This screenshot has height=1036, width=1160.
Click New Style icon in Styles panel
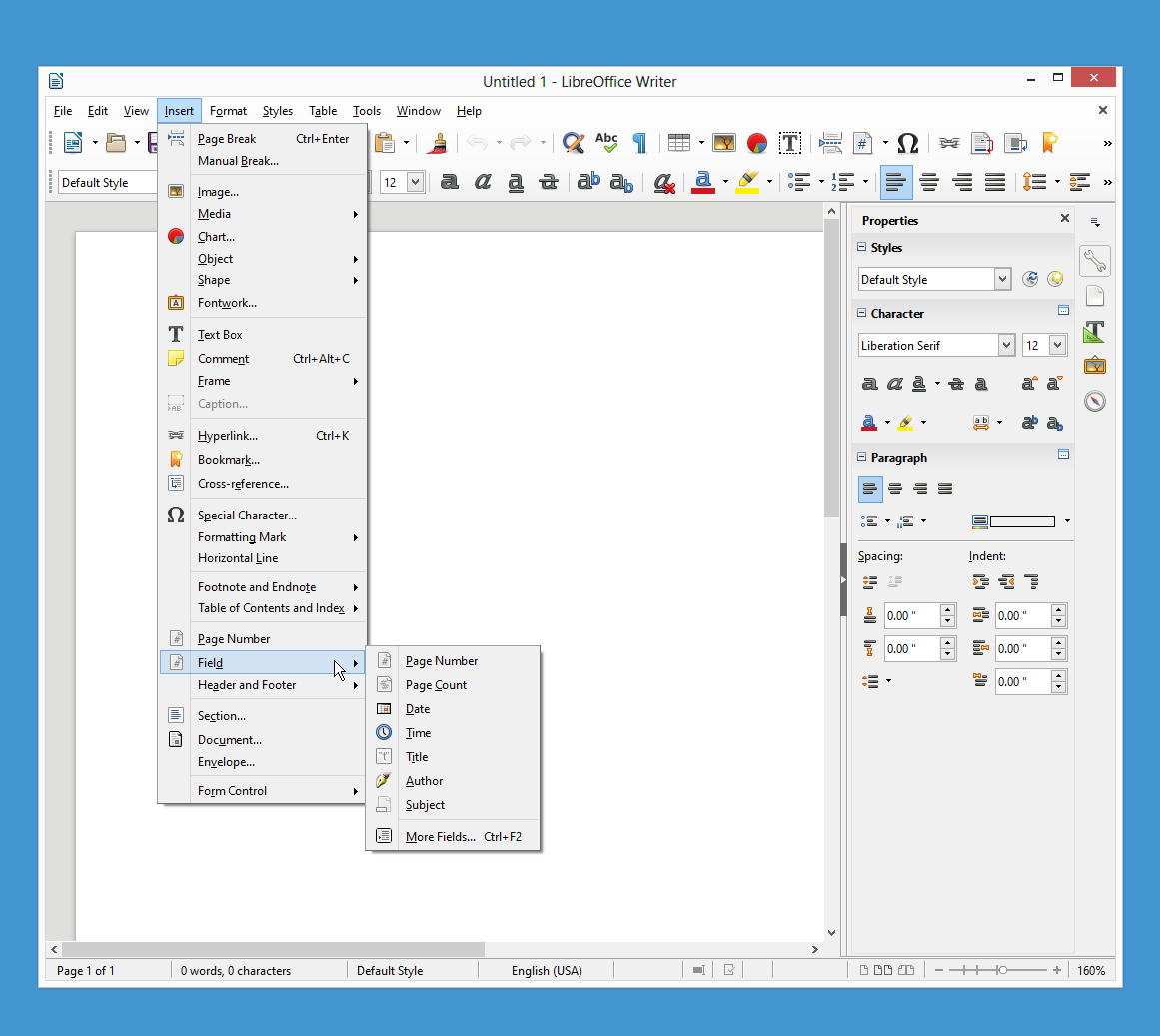coord(1056,279)
